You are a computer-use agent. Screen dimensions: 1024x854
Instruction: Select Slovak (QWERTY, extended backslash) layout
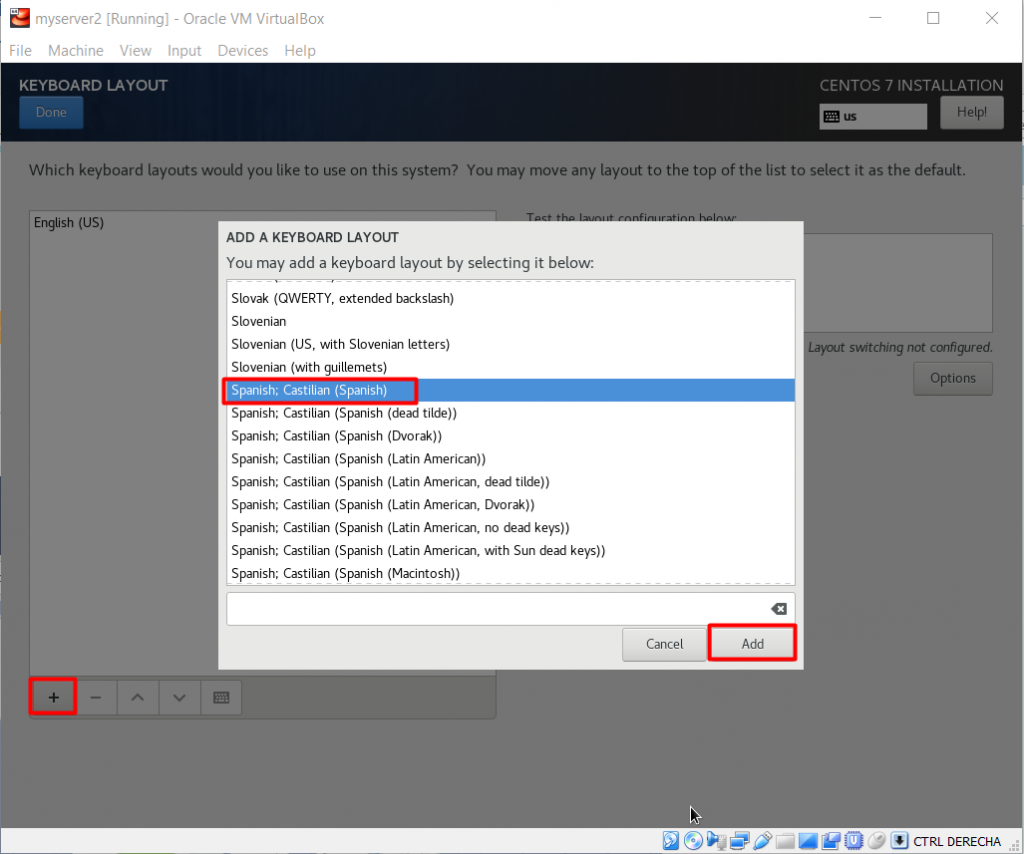(x=511, y=298)
